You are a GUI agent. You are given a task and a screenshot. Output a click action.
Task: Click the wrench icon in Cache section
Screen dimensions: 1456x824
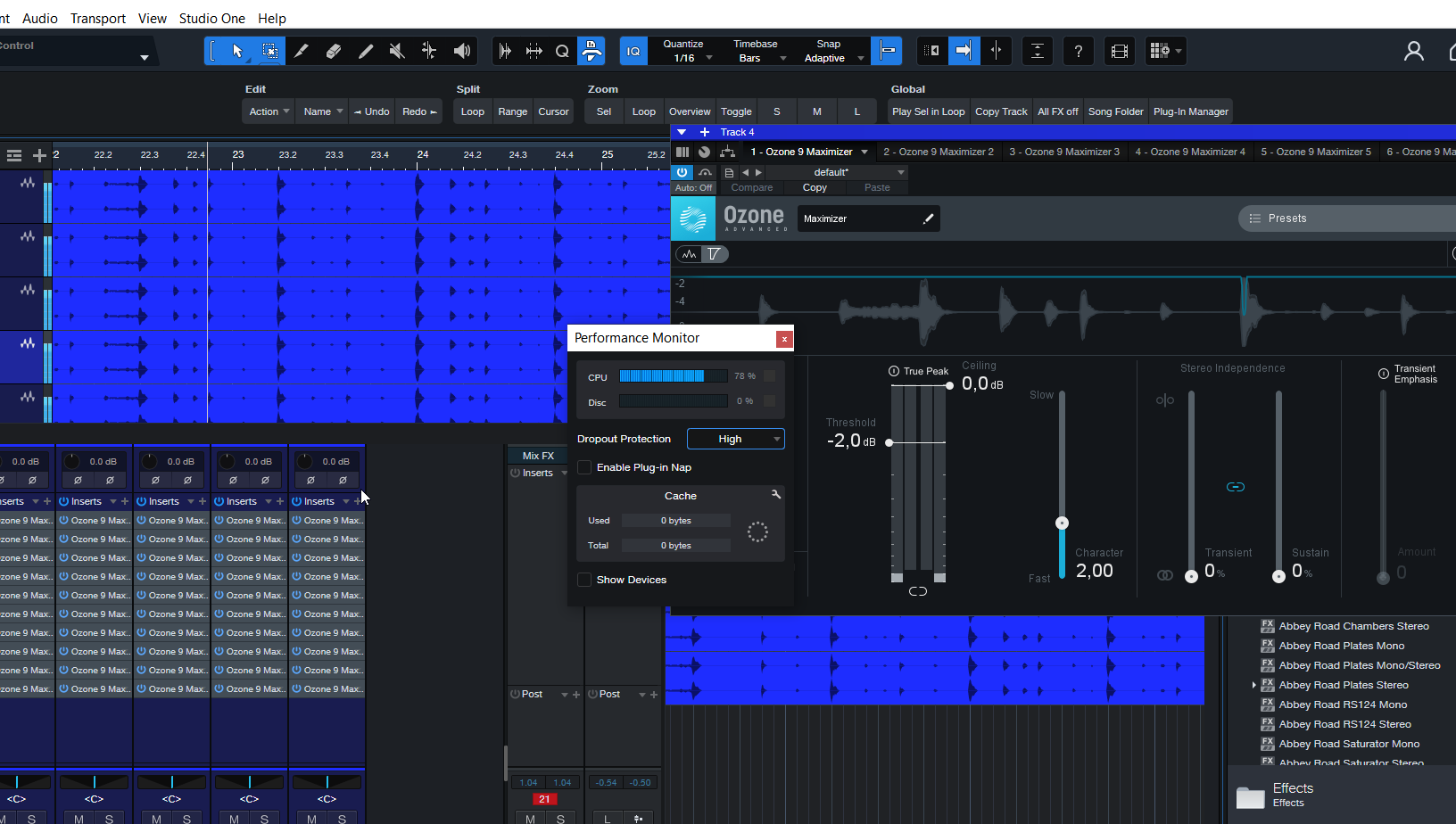[776, 494]
